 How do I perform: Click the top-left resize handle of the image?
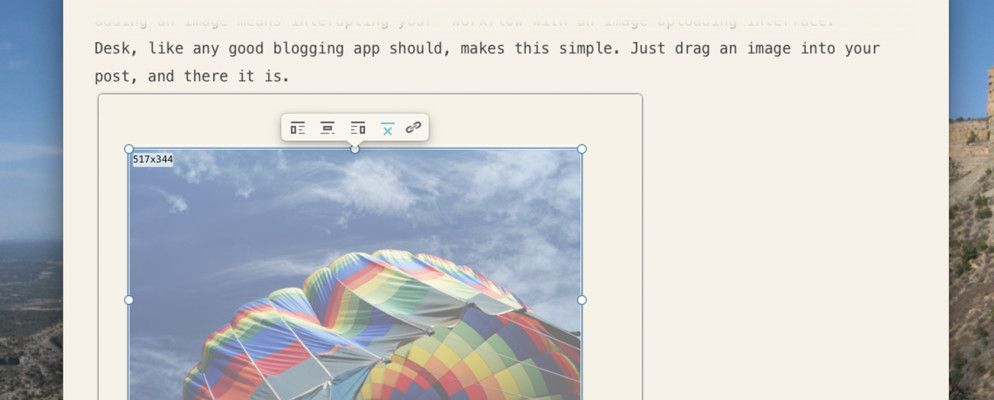pyautogui.click(x=129, y=149)
